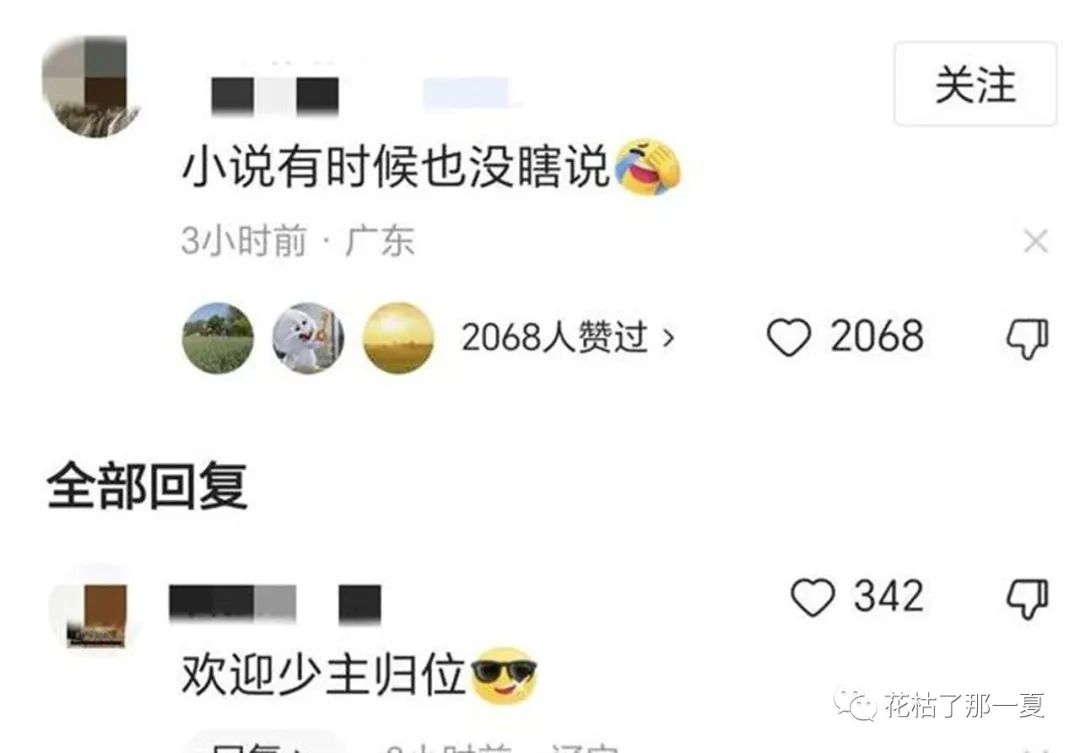This screenshot has height=753, width=1080.
Task: Dislike the 欢迎少主归位 reply
Action: point(1027,598)
